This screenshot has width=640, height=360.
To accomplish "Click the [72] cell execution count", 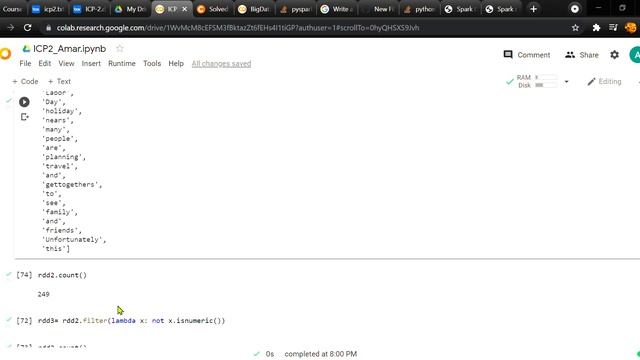I will (x=24, y=321).
